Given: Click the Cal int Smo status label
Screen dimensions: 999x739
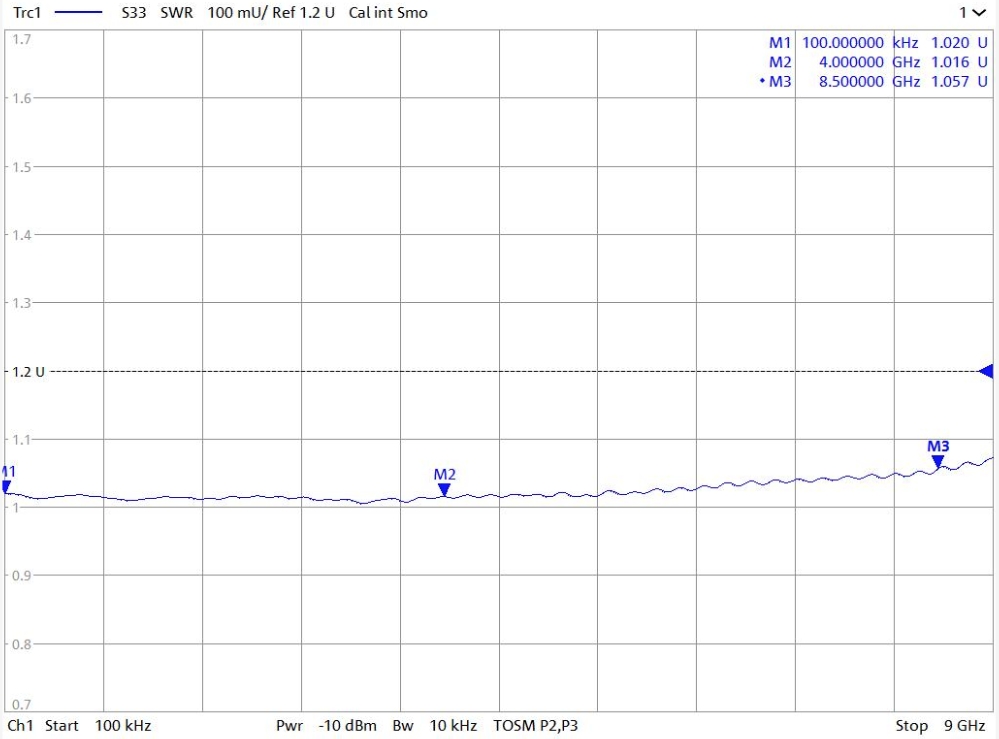Looking at the screenshot, I should 388,13.
